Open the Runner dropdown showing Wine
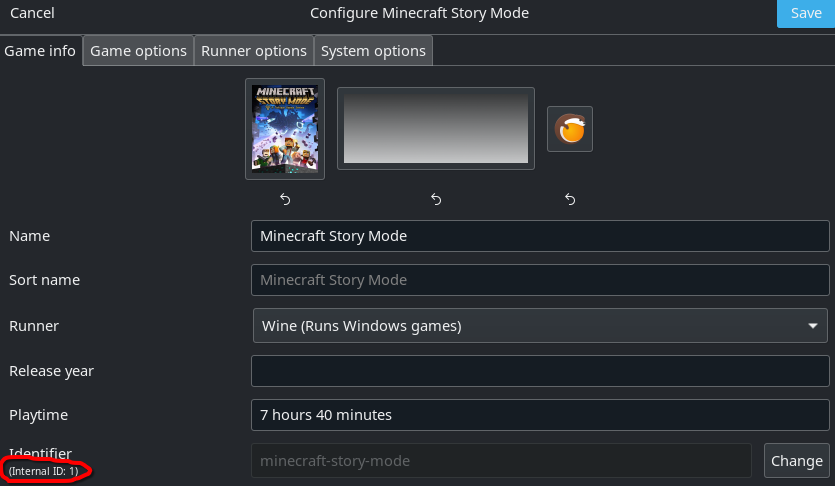The image size is (835, 486). coord(540,325)
